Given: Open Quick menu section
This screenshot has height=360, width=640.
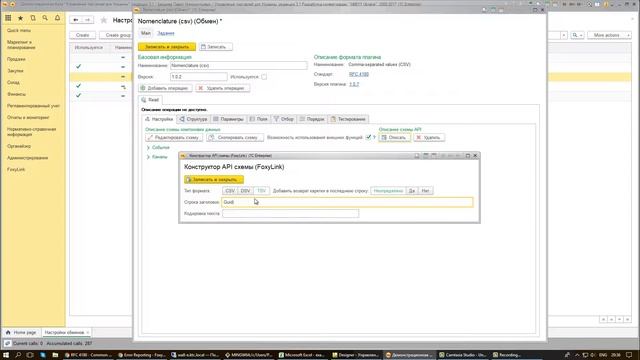Looking at the screenshot, I should (x=19, y=31).
